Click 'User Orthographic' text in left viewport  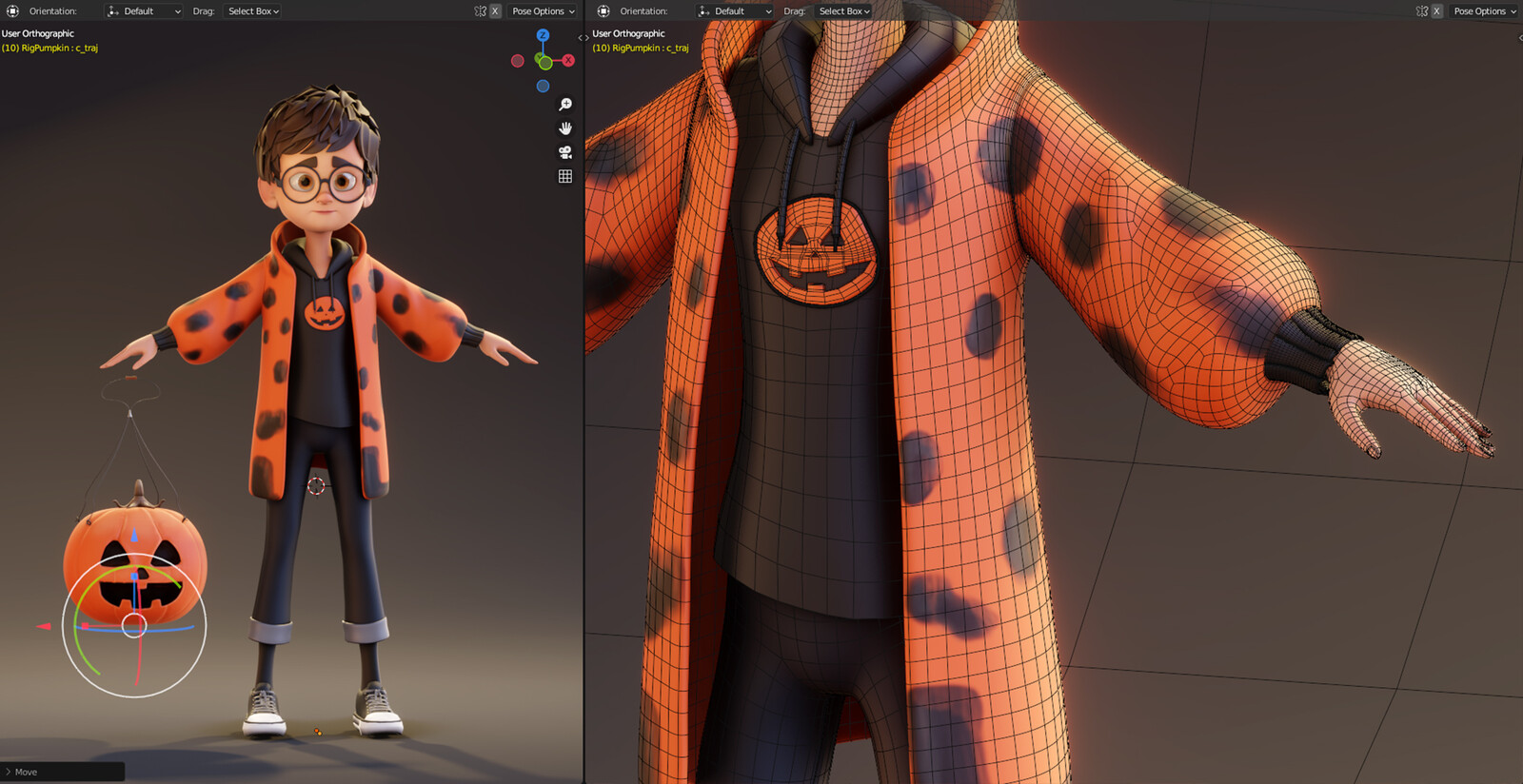[38, 33]
